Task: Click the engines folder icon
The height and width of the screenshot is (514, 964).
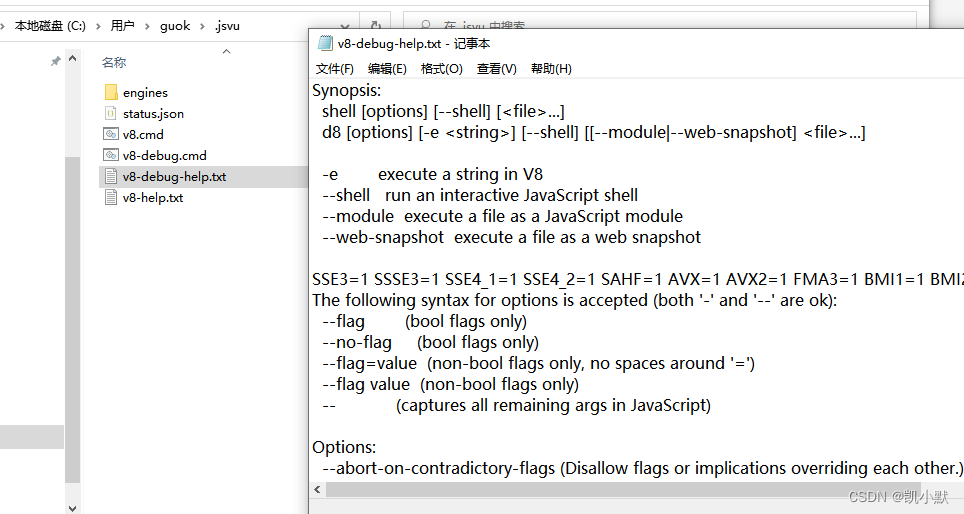Action: click(x=111, y=92)
